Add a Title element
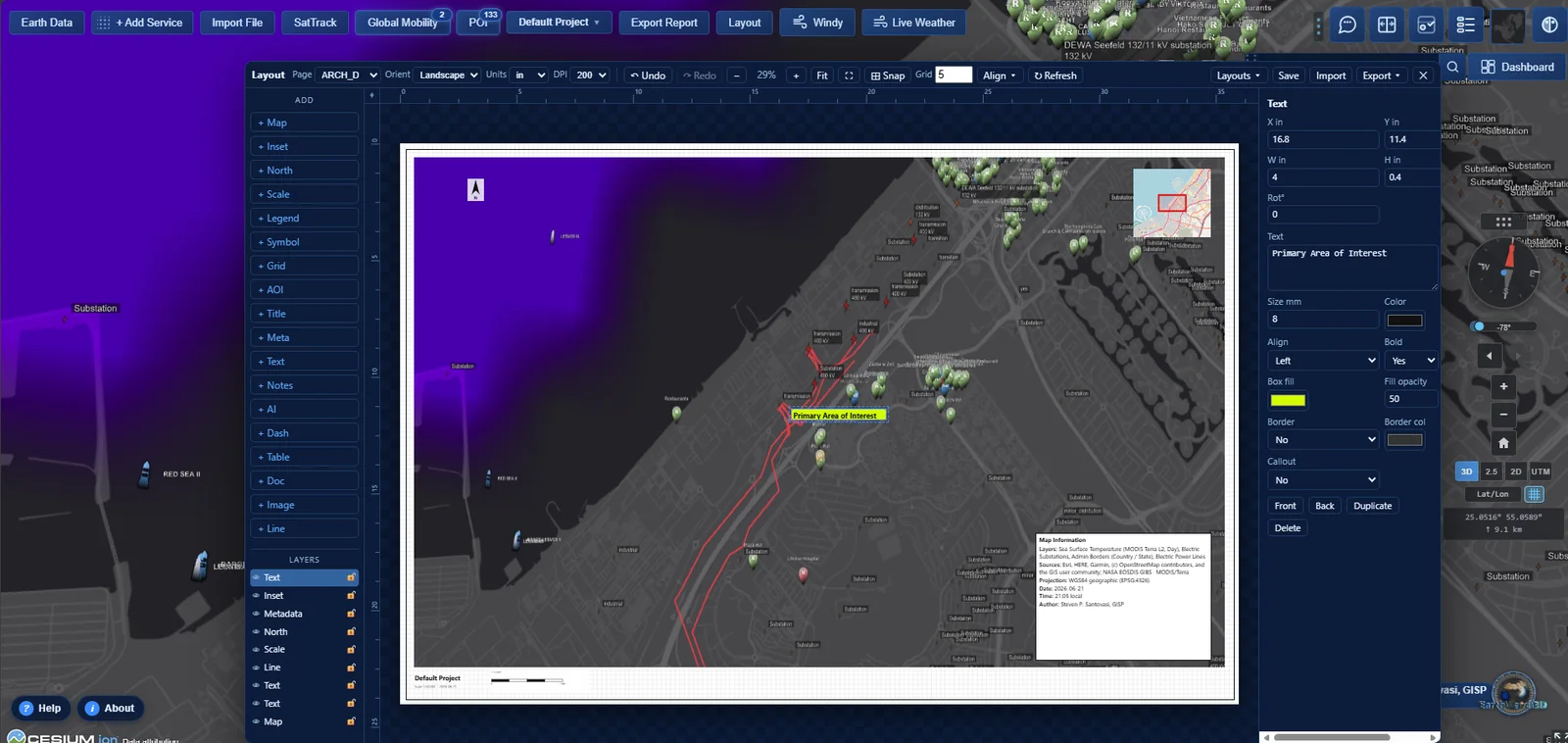1568x743 pixels. pyautogui.click(x=304, y=314)
